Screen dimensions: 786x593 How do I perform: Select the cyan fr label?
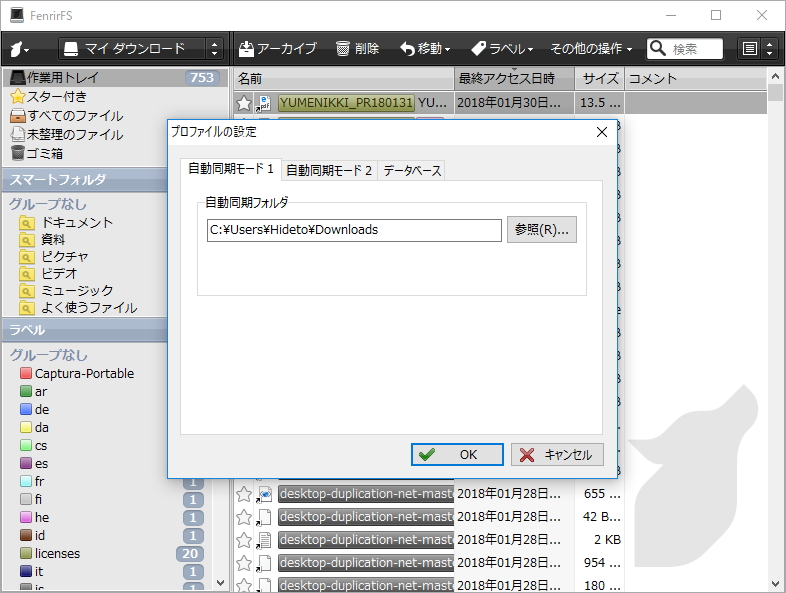pos(33,481)
